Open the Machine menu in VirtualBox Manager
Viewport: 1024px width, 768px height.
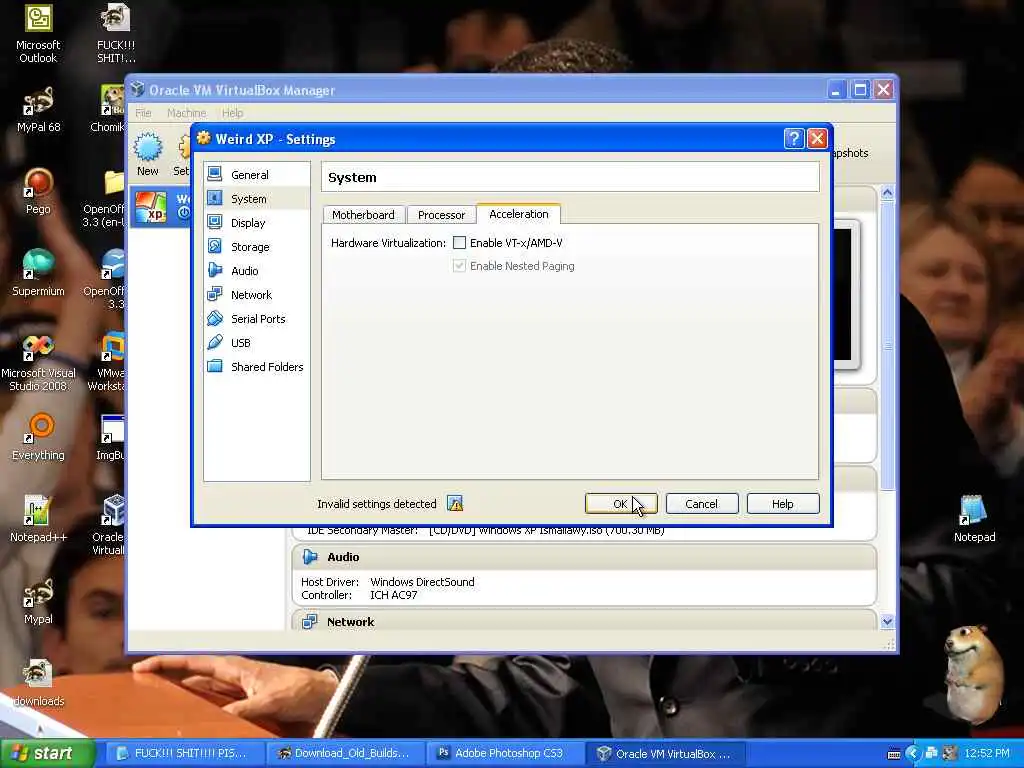click(x=186, y=113)
